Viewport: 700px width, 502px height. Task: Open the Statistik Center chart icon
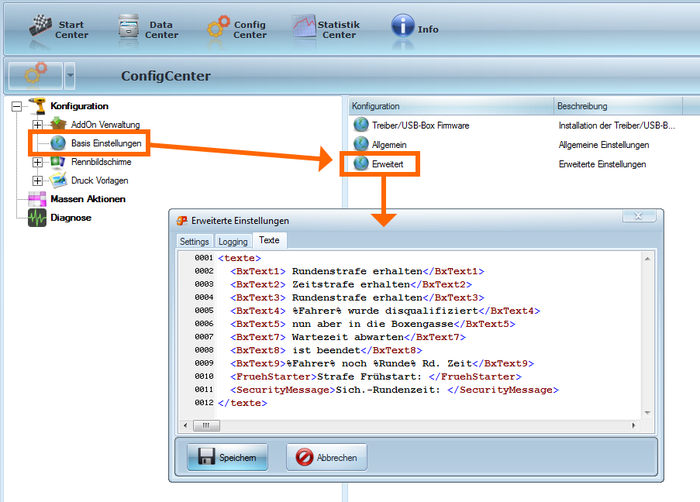click(304, 27)
